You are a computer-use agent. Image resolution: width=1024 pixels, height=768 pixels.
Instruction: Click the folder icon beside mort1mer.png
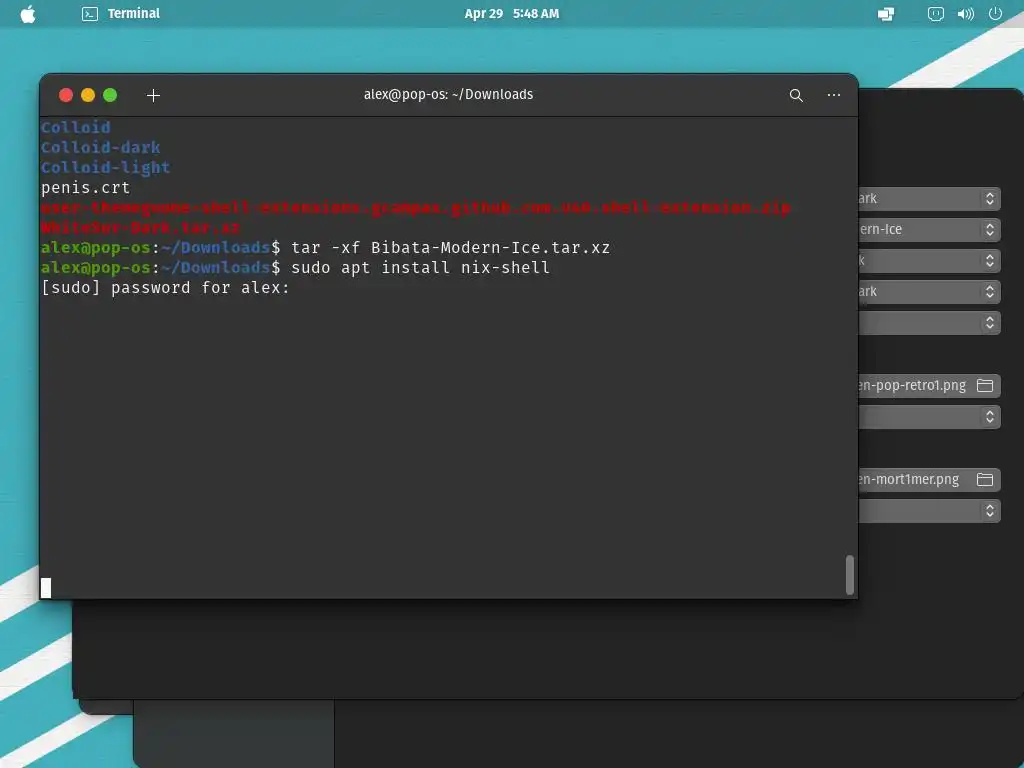(x=985, y=479)
